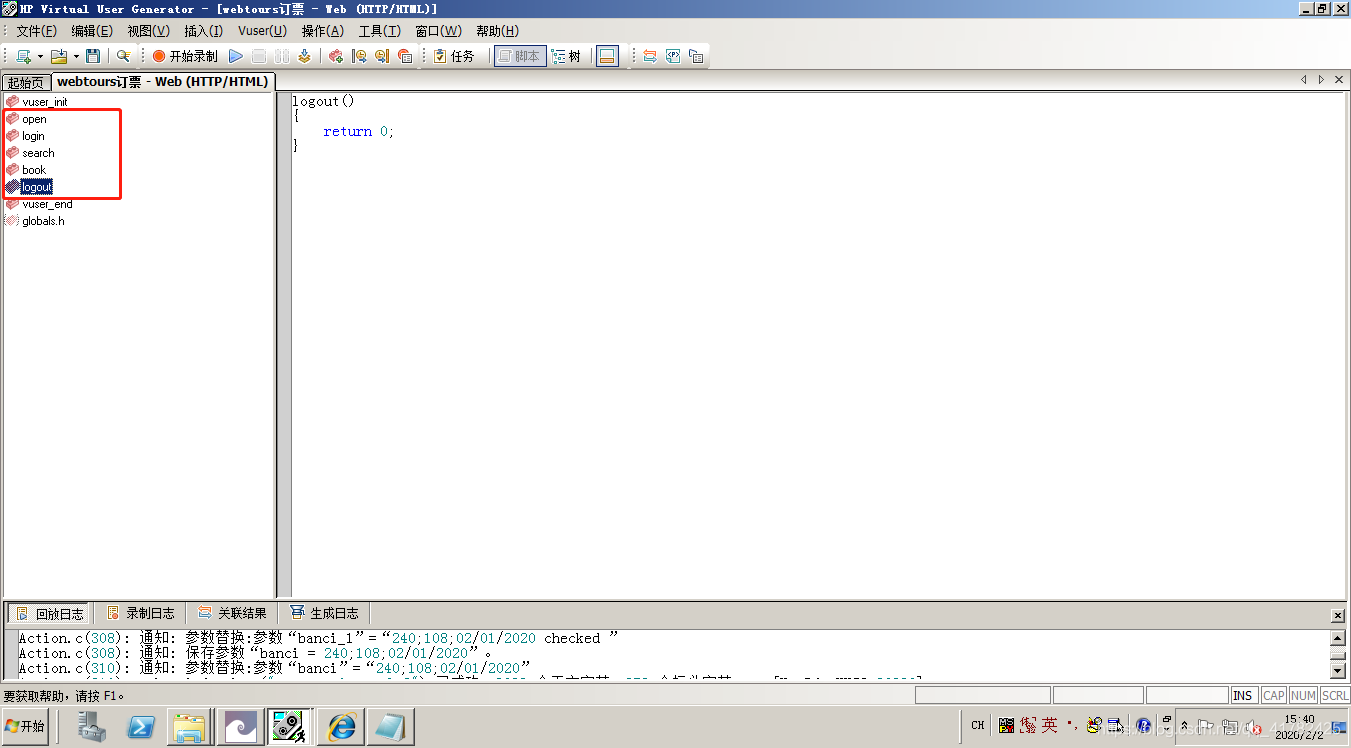Switch to the 起始页 tab
Viewport: 1351px width, 748px height.
[26, 82]
